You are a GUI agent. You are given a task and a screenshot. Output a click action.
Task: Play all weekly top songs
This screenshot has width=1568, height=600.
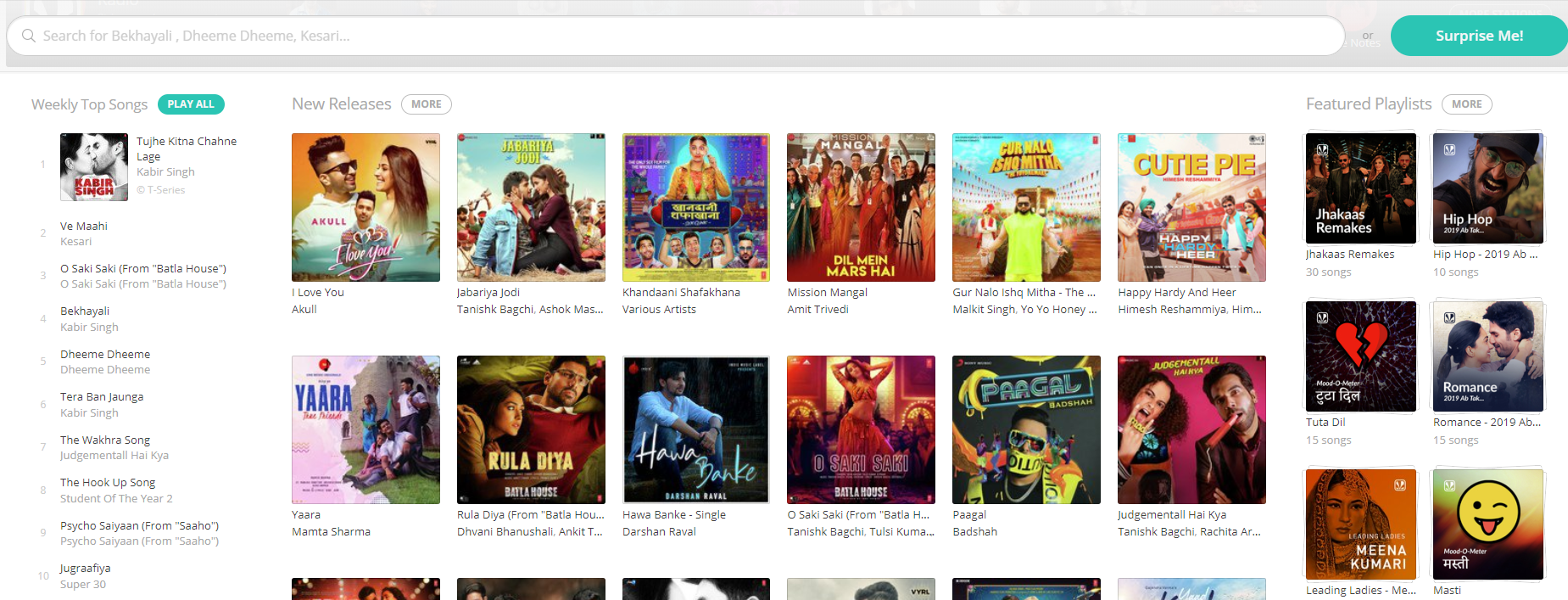click(x=191, y=104)
